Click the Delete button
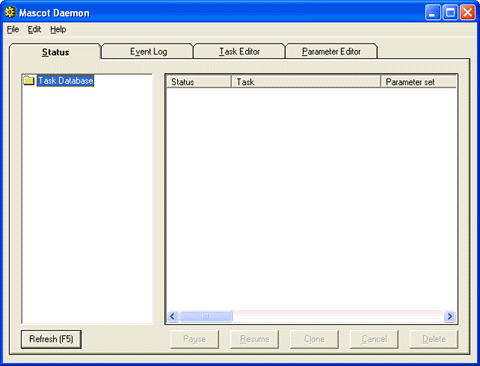 click(x=434, y=339)
